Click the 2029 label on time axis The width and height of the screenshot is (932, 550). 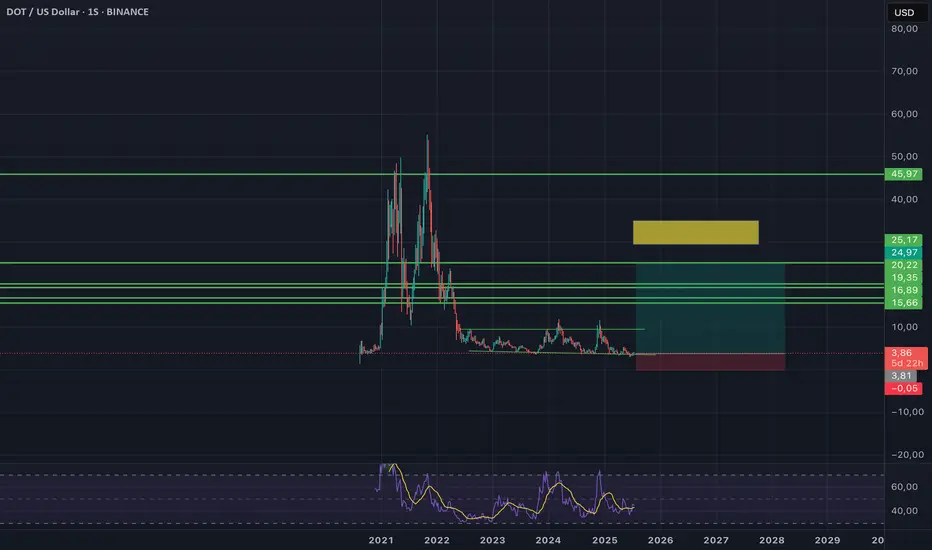point(827,540)
